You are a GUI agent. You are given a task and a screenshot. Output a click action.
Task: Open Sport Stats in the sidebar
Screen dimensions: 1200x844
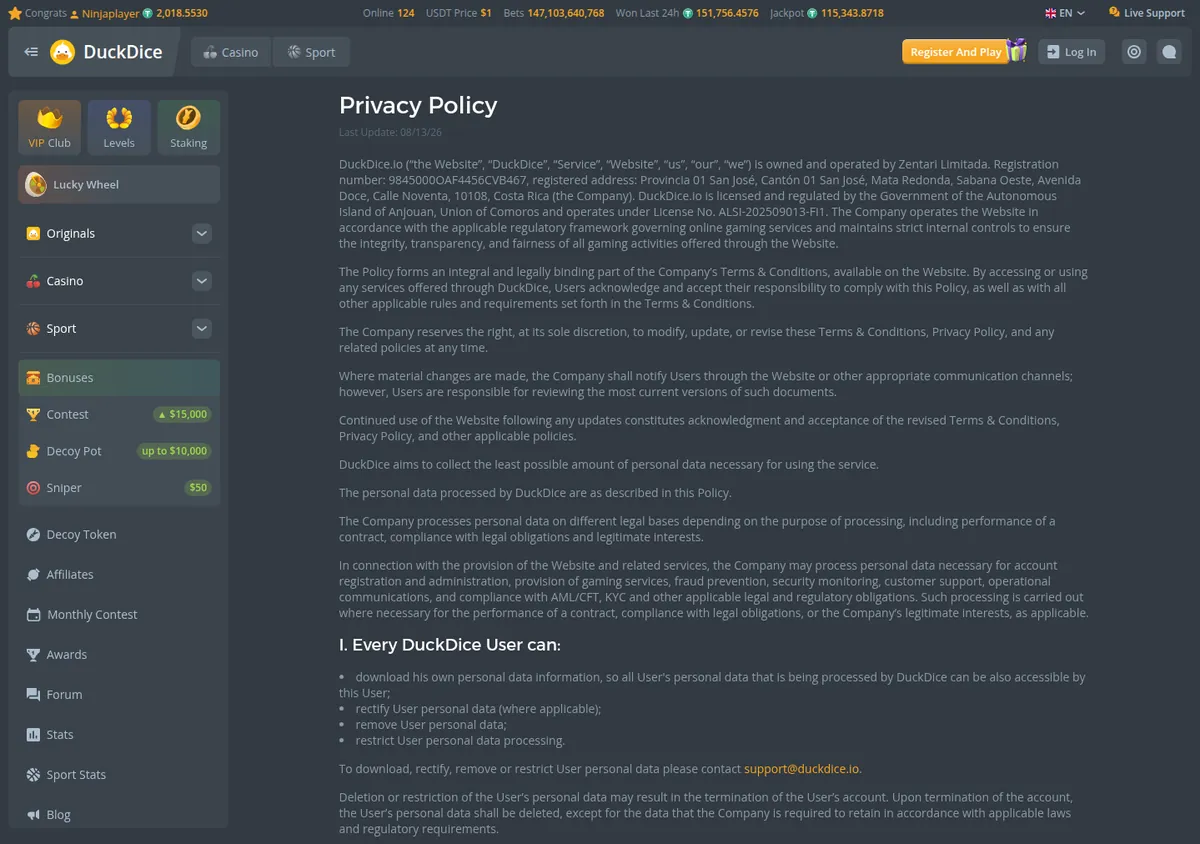(x=119, y=775)
